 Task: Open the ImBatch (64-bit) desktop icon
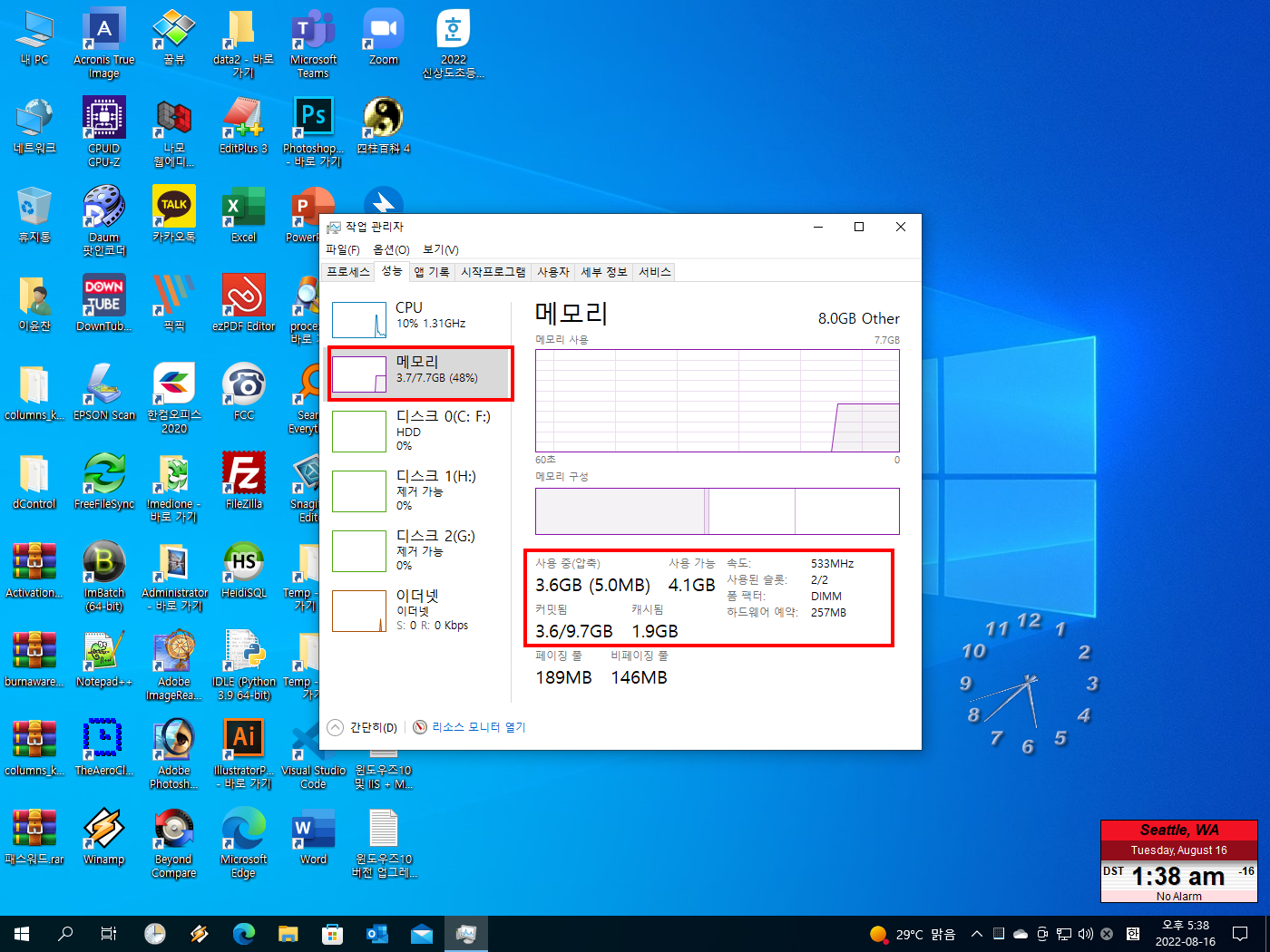(x=104, y=577)
